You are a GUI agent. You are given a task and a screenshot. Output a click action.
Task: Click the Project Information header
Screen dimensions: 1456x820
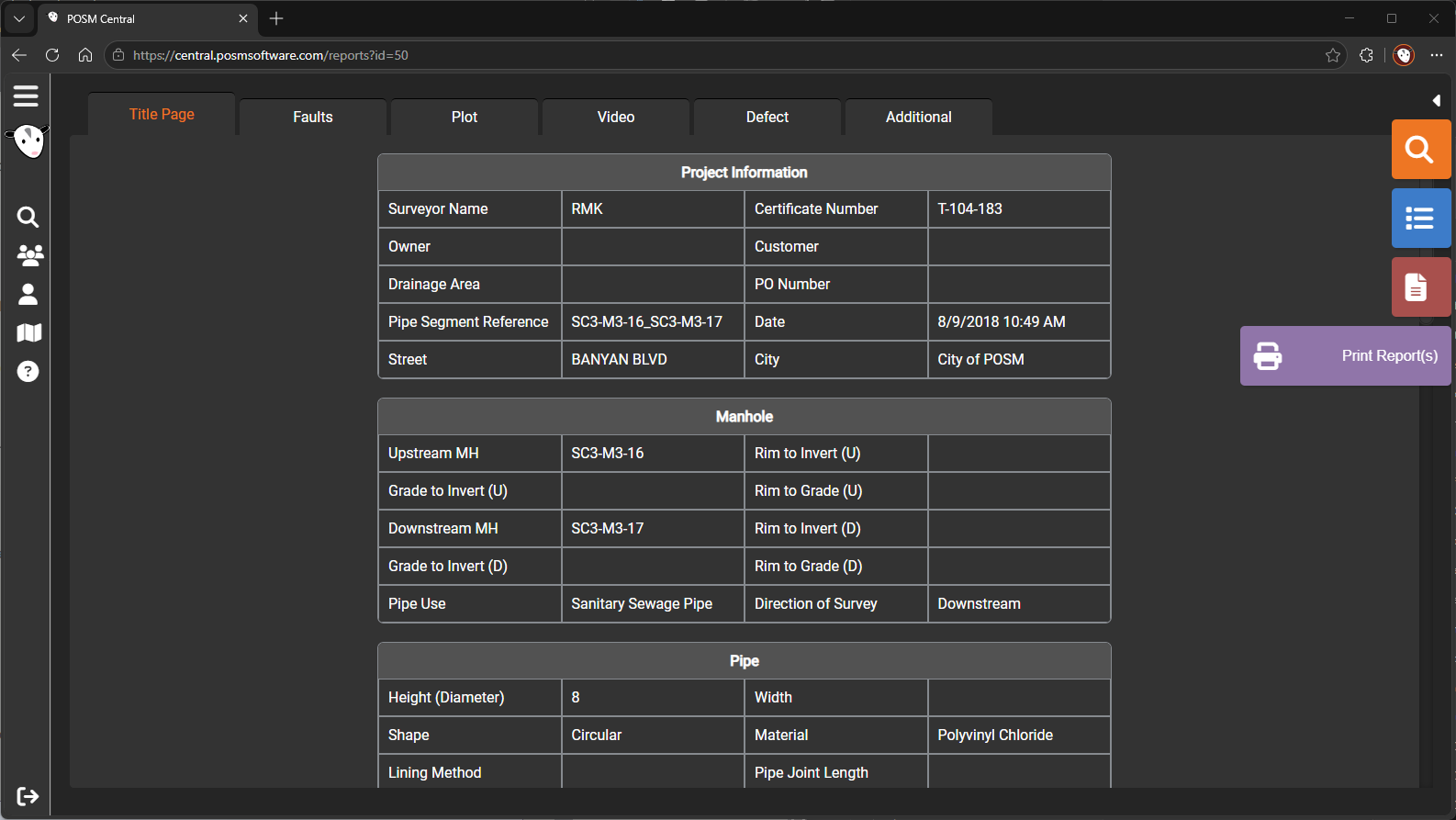745,172
